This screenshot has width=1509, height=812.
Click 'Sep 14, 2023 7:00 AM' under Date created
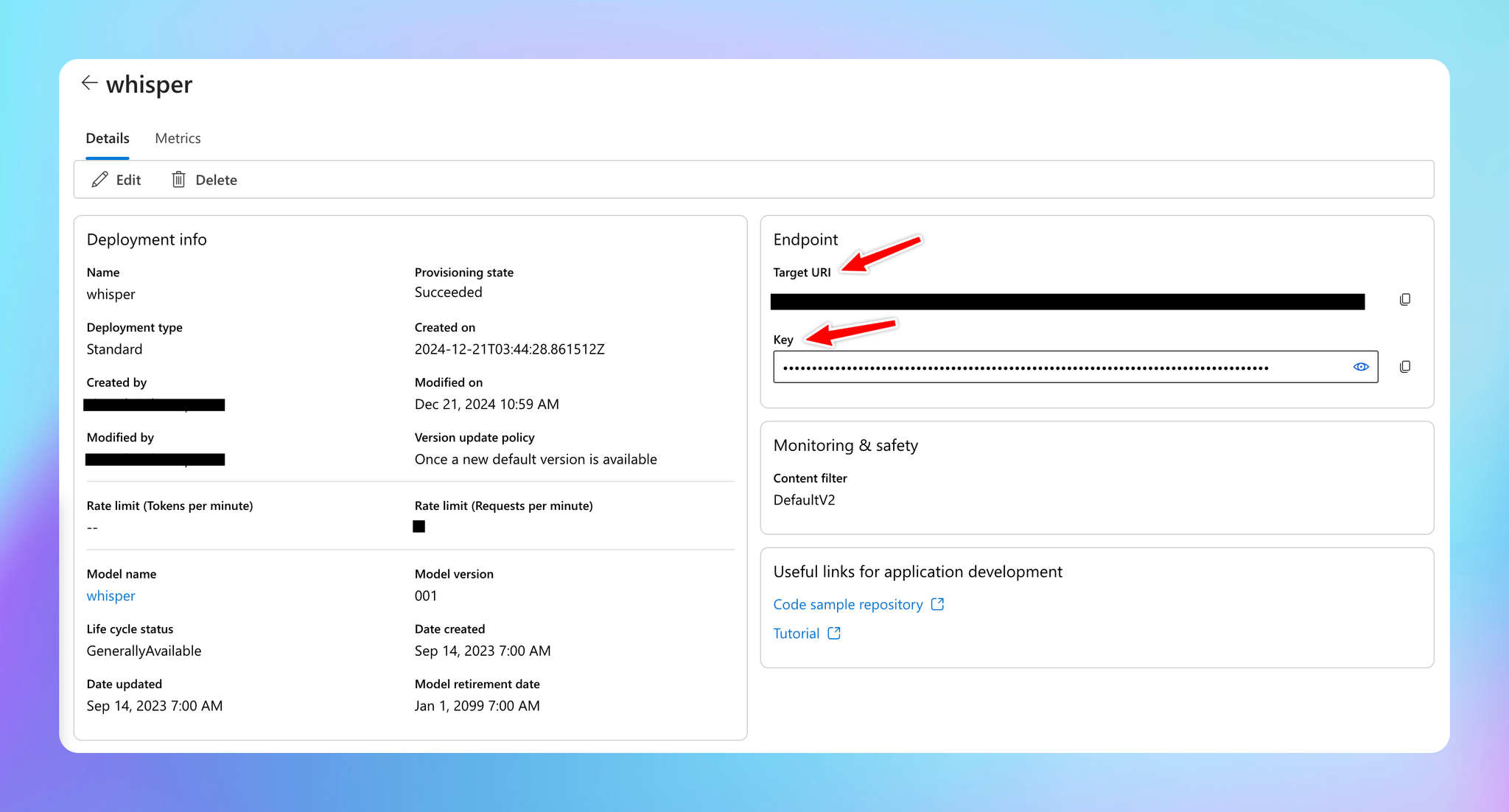click(x=483, y=651)
